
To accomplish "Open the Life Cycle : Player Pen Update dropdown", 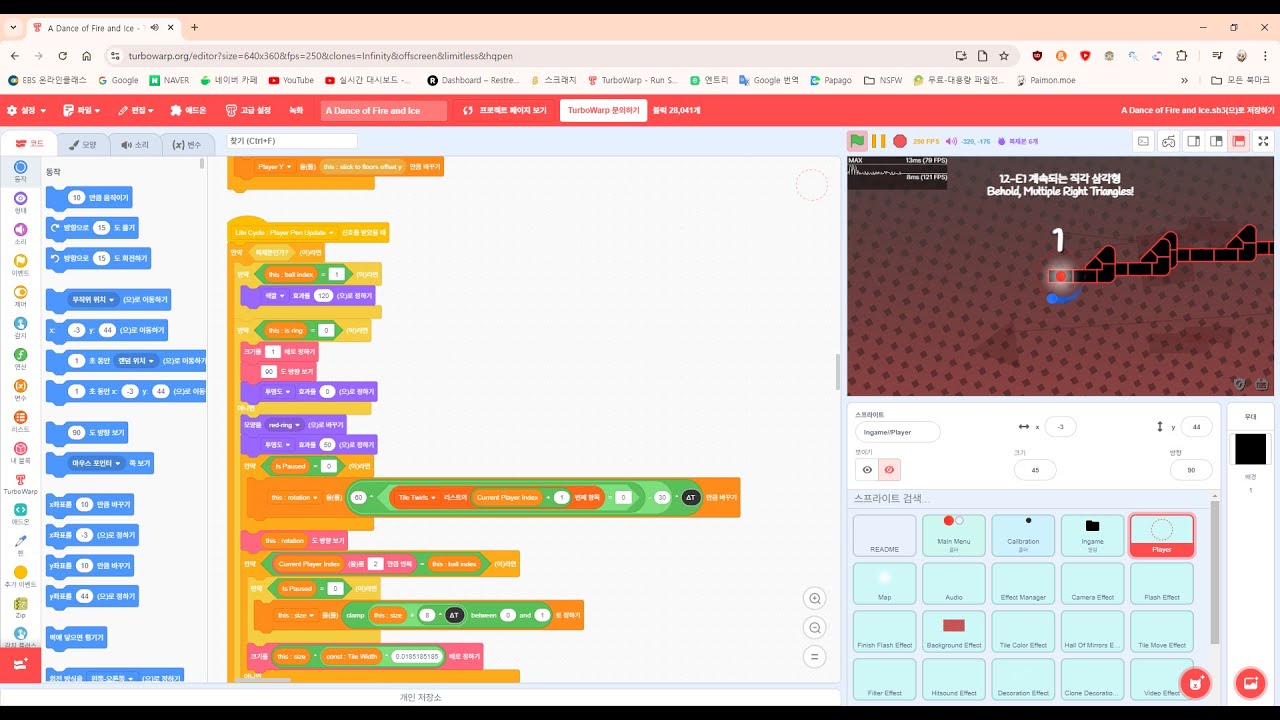I will point(286,232).
